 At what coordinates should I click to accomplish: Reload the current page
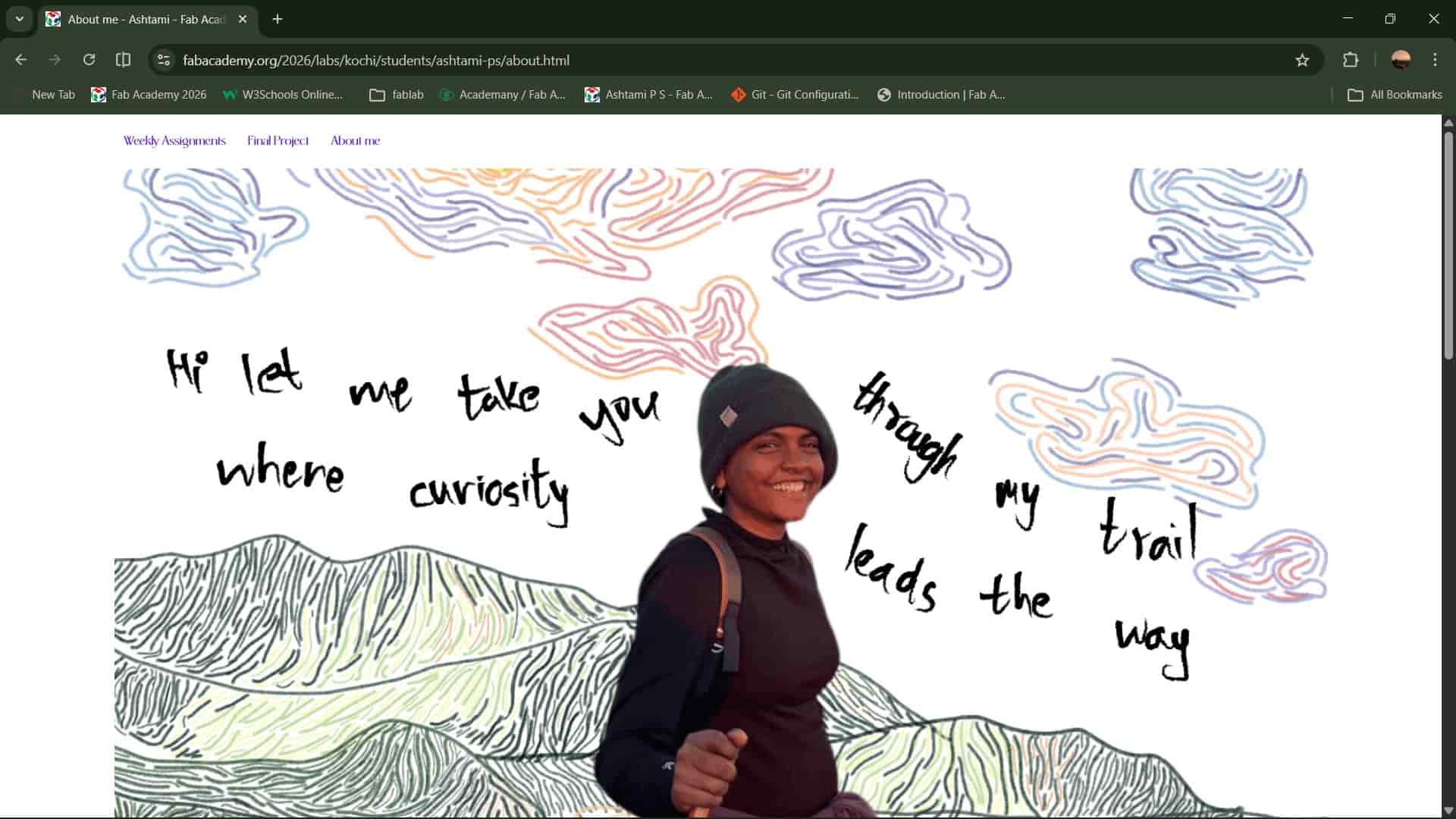click(x=89, y=60)
